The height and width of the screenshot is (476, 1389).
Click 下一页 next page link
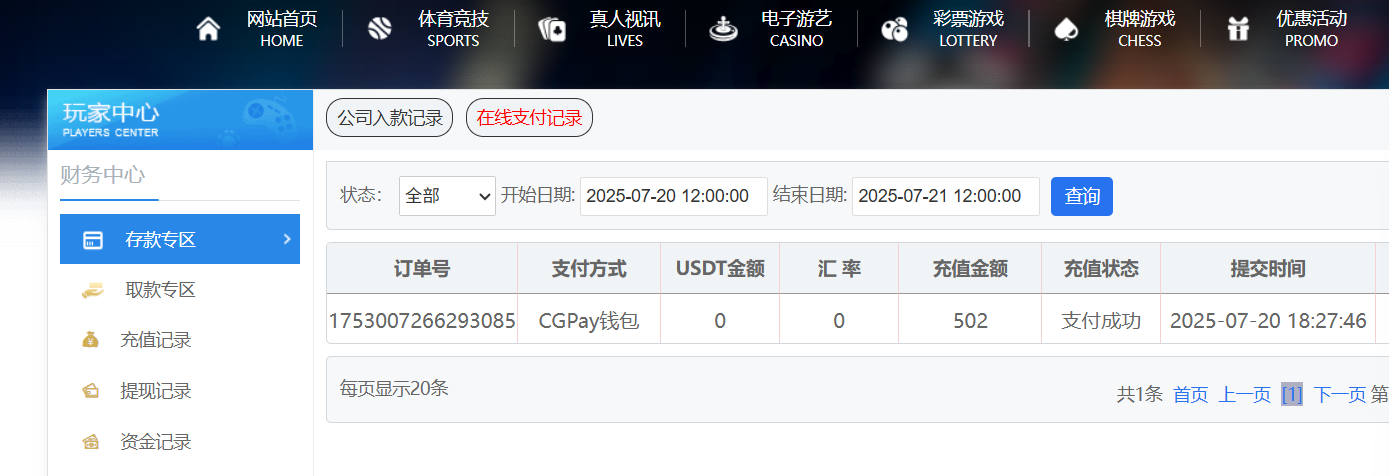(x=1339, y=395)
